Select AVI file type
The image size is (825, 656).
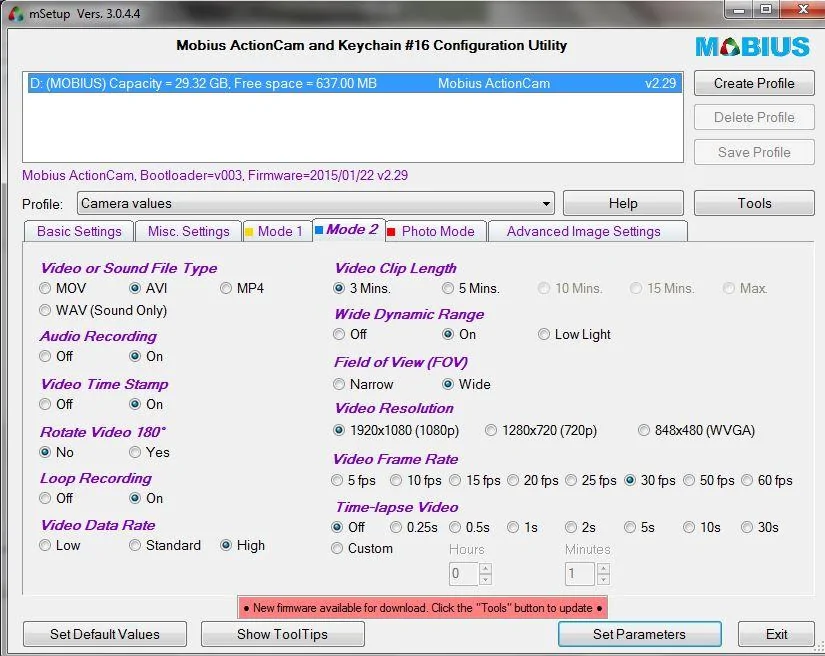click(x=148, y=288)
